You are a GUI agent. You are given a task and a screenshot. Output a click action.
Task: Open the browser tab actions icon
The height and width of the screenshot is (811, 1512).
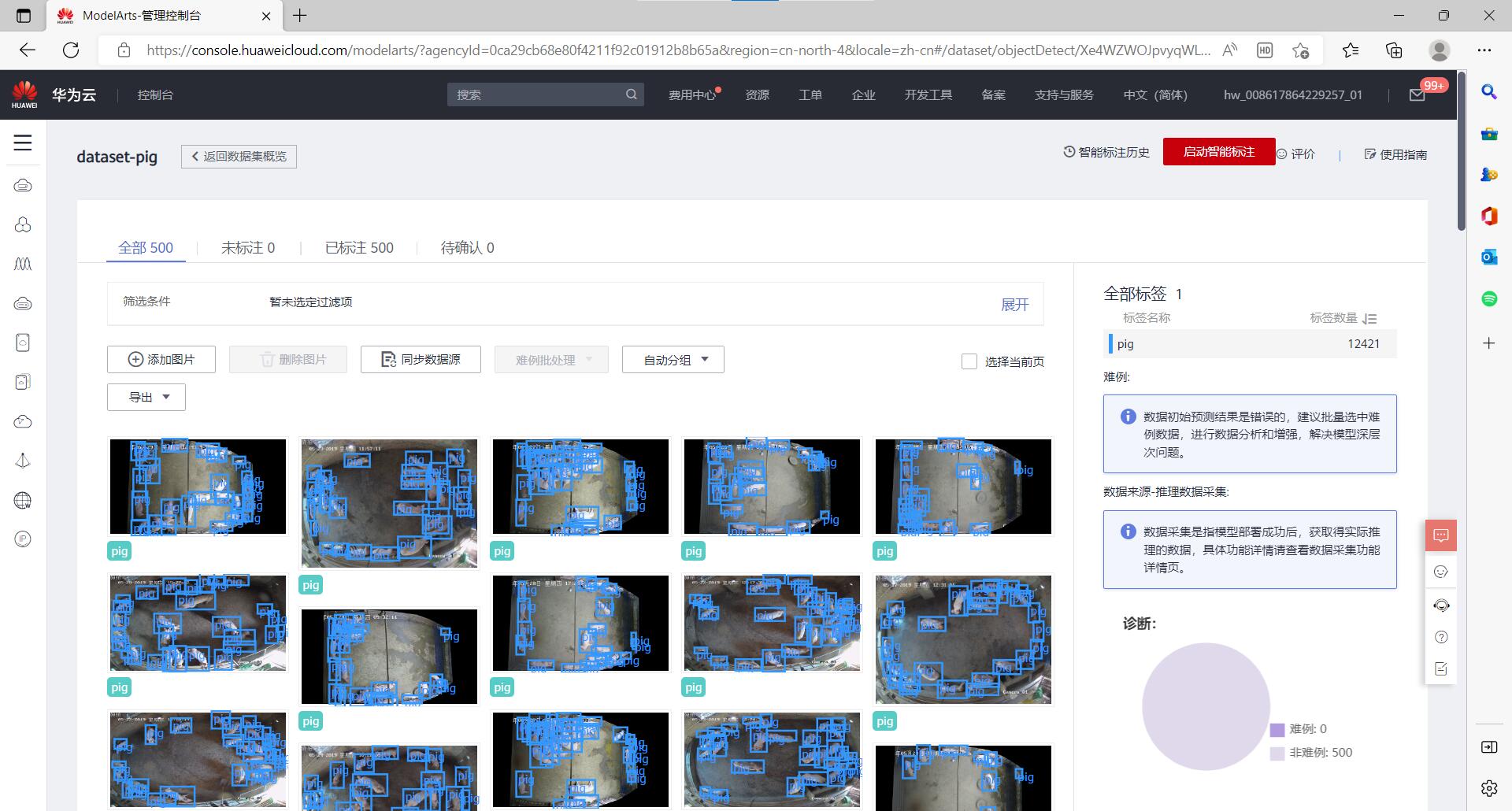point(24,15)
